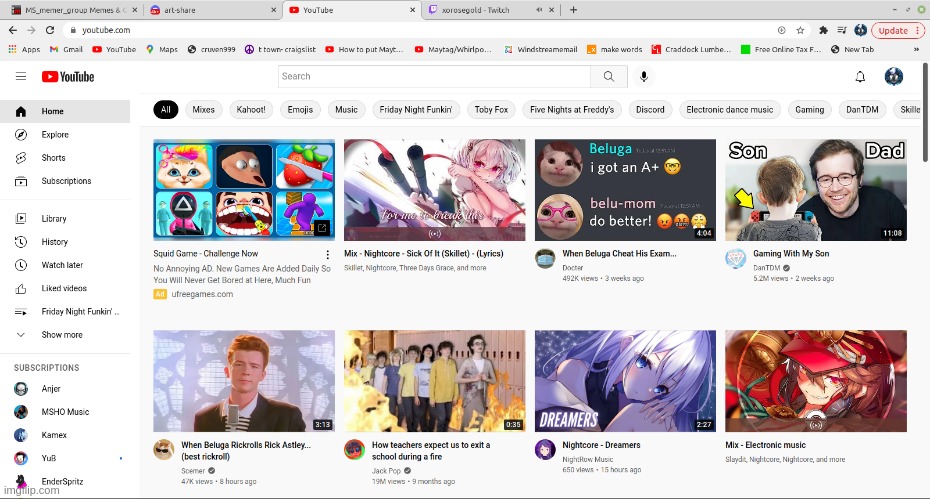This screenshot has width=930, height=499.
Task: Open Free Online Tax bookmark
Action: [x=781, y=49]
